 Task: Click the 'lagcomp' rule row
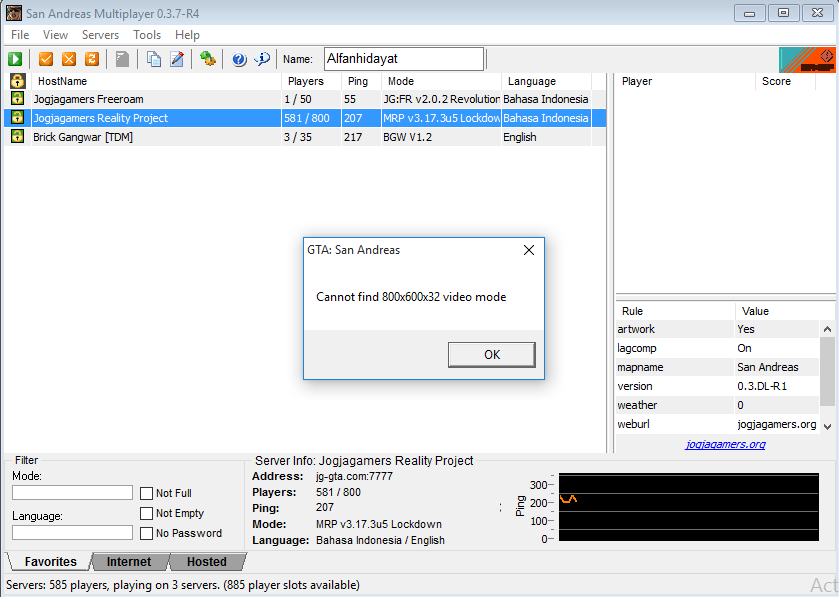(718, 348)
